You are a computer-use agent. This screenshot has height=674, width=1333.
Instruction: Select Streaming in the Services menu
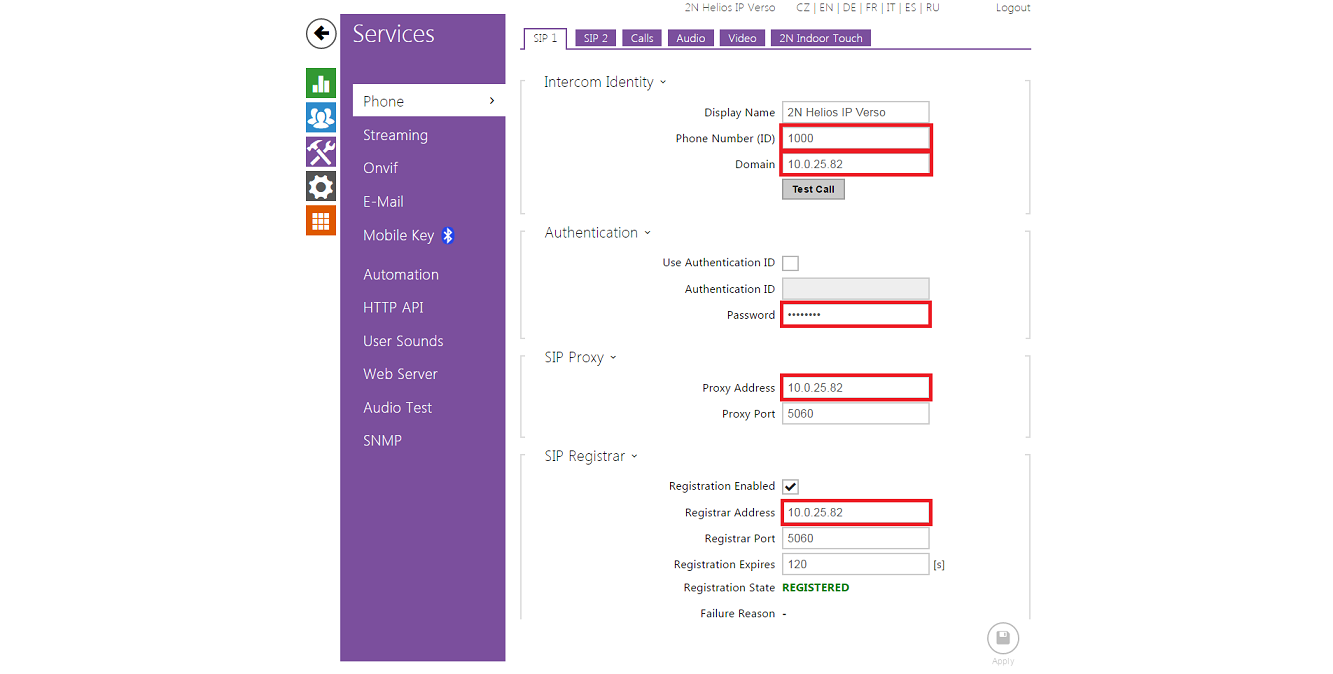point(395,135)
